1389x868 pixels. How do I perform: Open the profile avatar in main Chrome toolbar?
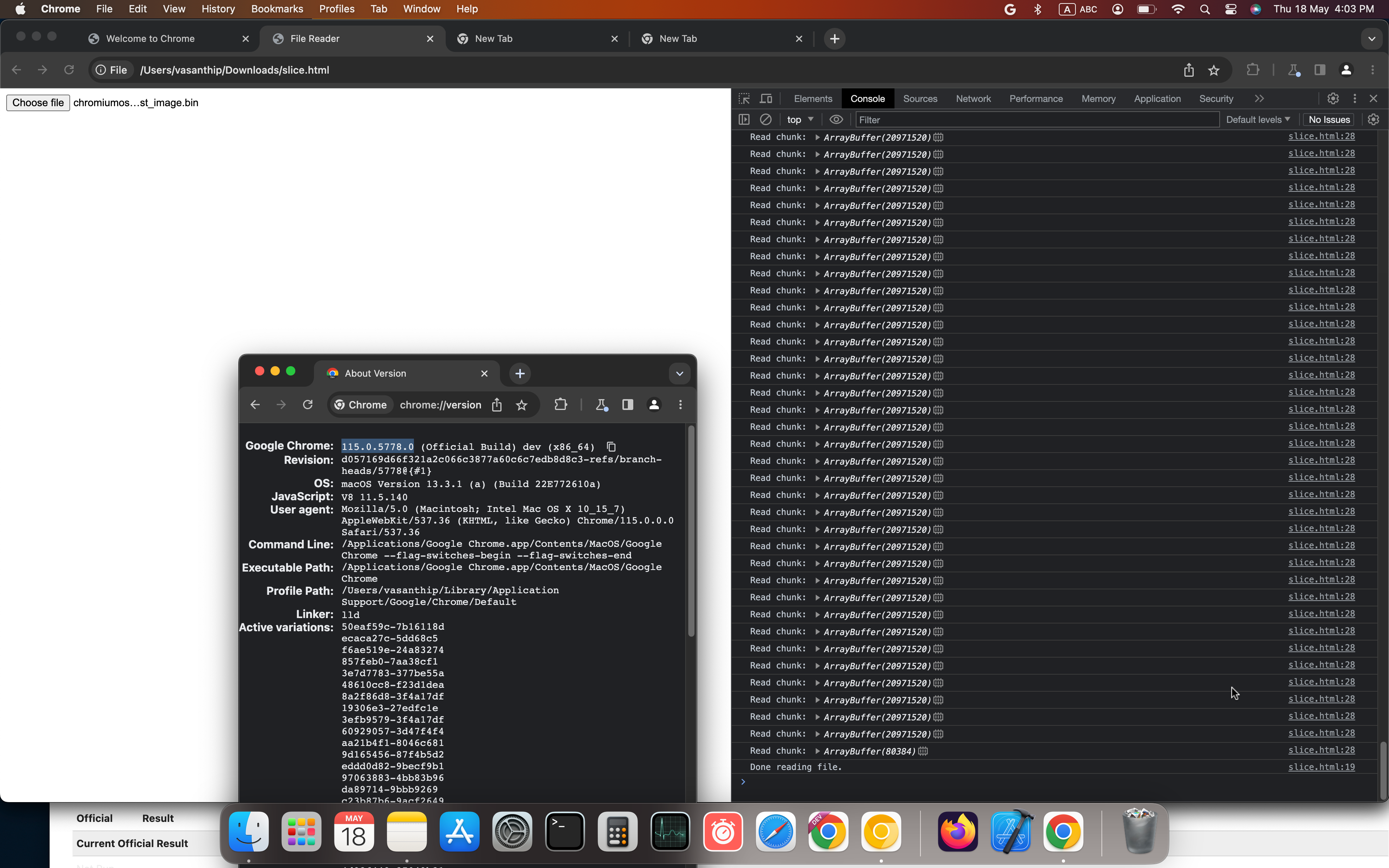point(1346,70)
